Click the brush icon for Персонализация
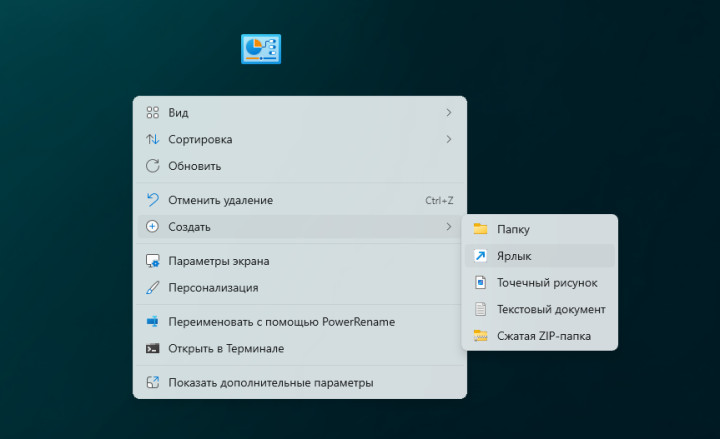720x439 pixels. [x=153, y=288]
